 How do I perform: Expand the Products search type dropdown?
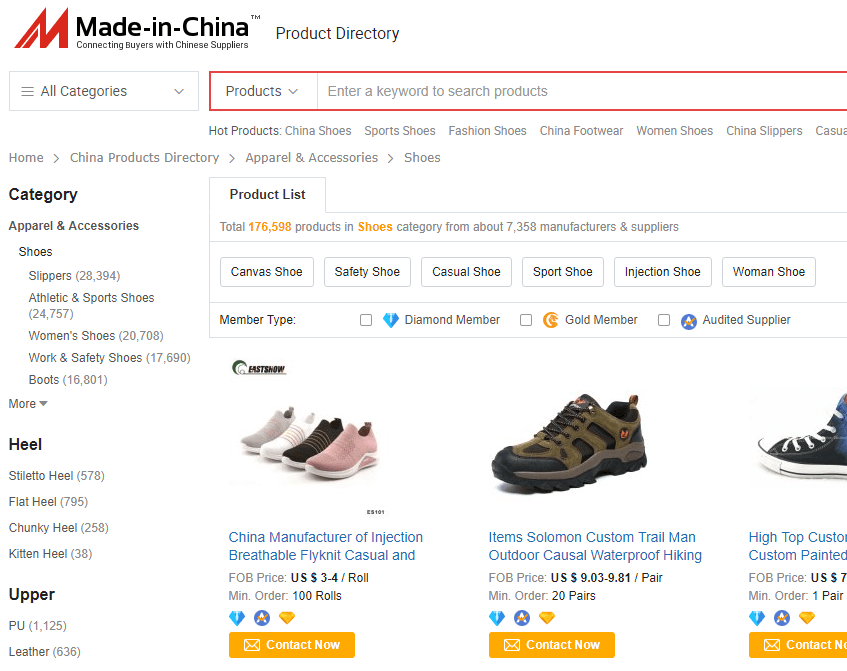click(x=263, y=91)
